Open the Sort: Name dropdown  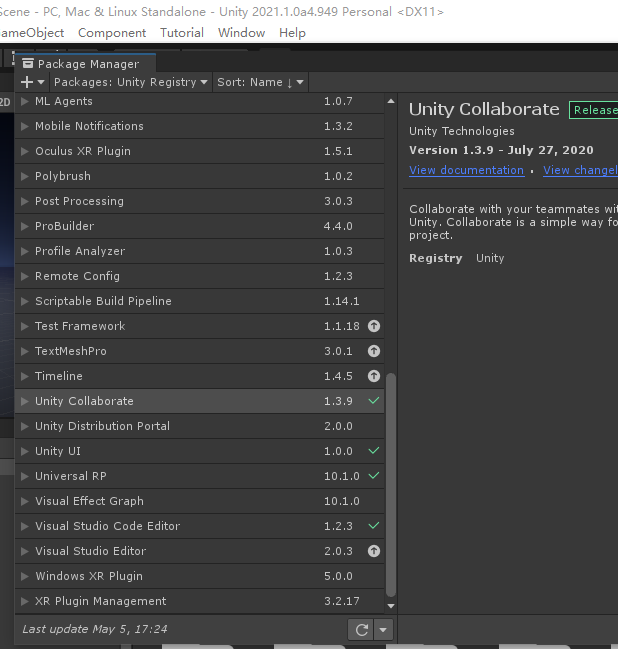pos(260,82)
